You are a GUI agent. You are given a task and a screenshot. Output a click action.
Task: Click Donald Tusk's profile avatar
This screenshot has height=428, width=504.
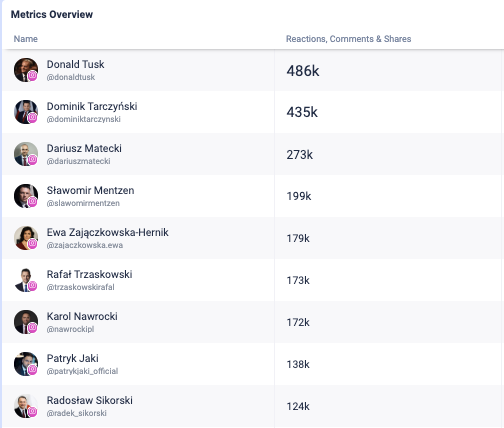tap(26, 70)
